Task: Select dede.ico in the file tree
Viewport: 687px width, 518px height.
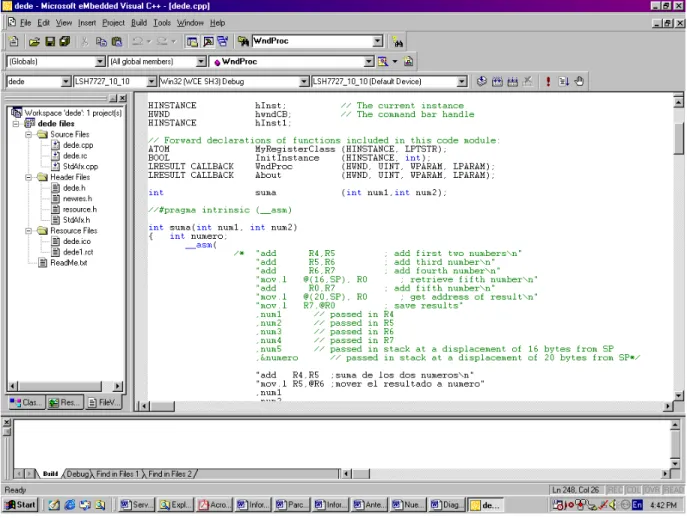Action: coord(77,241)
